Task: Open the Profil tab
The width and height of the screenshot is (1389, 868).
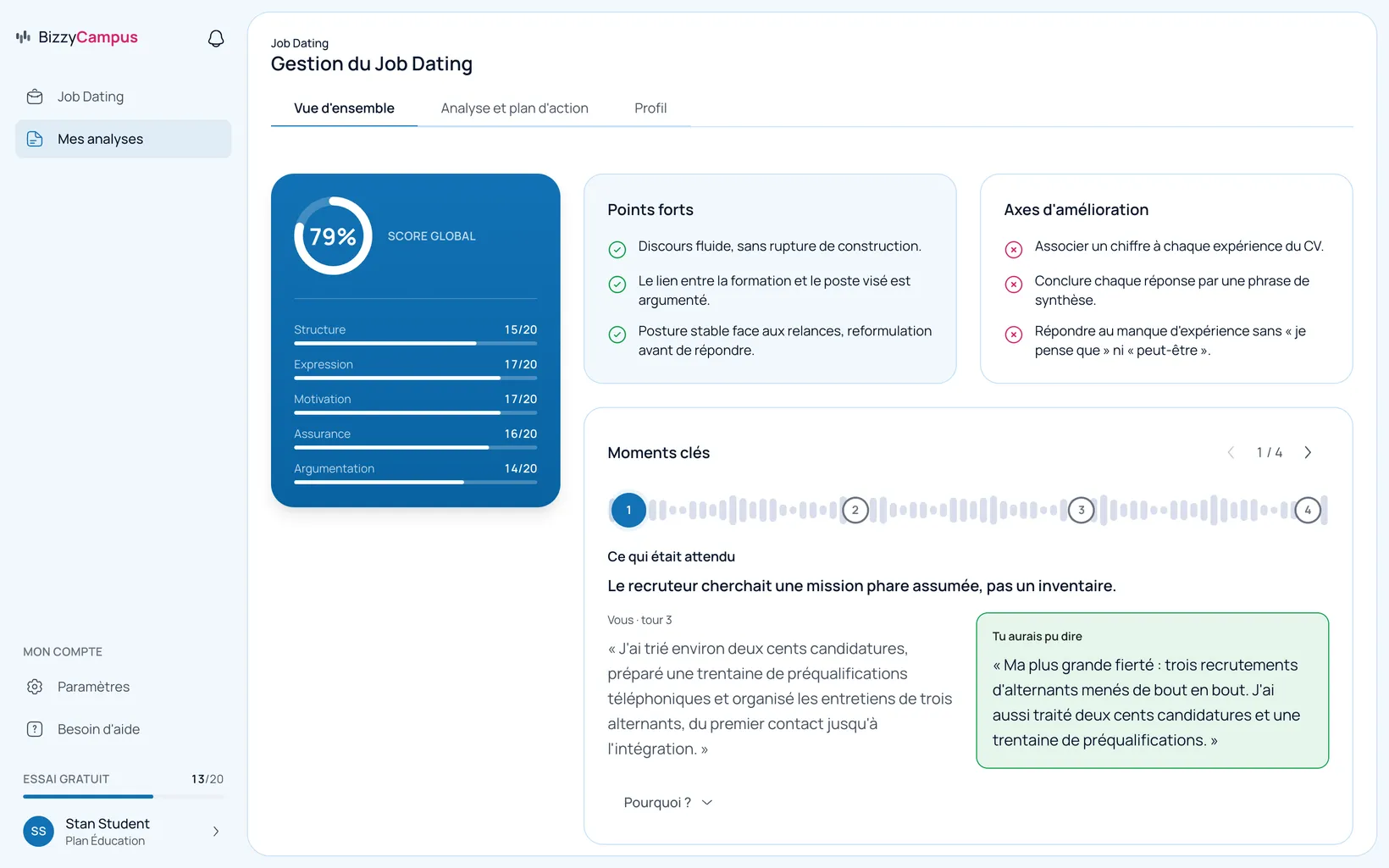Action: pyautogui.click(x=650, y=108)
